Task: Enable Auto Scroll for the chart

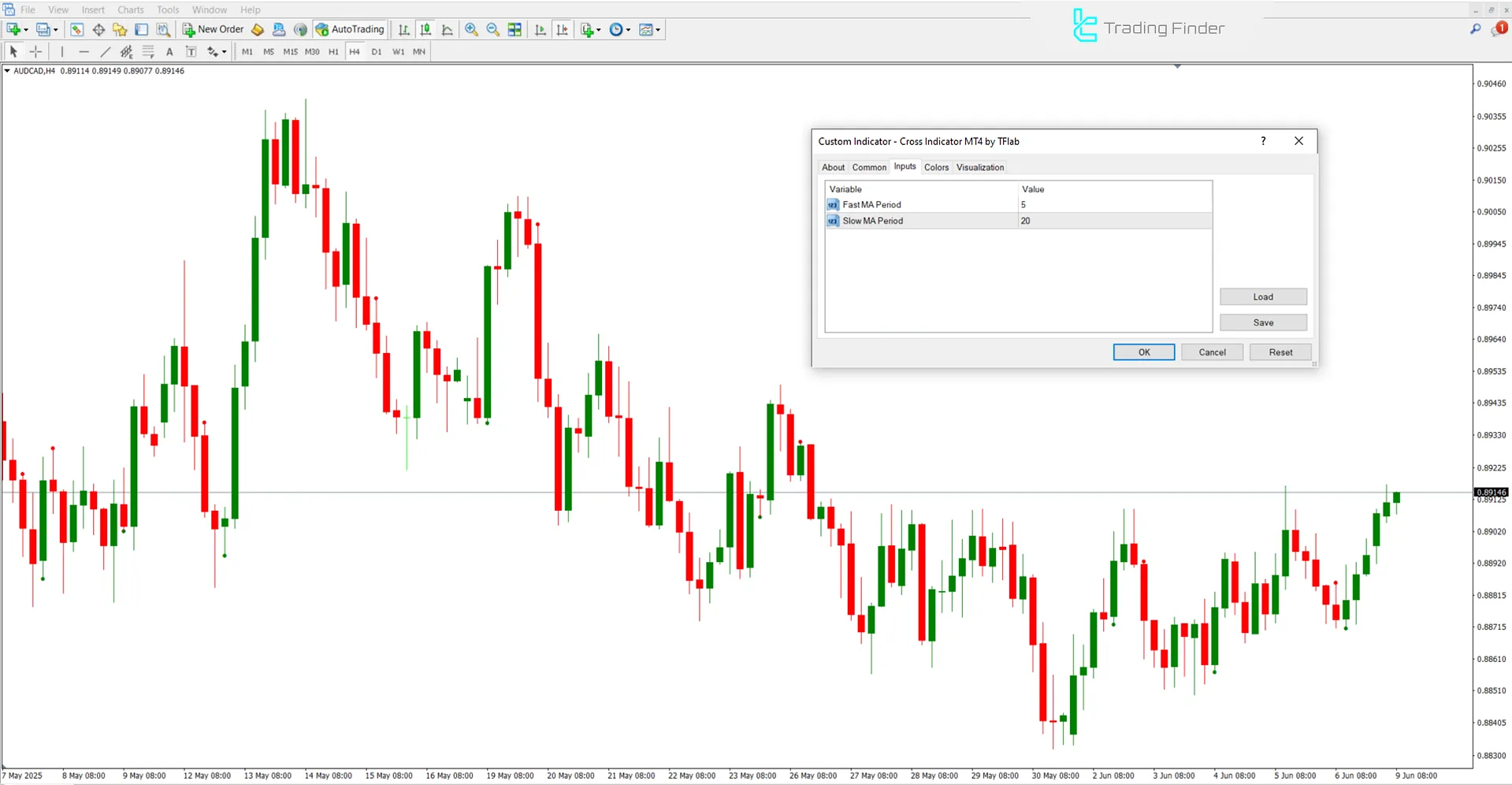Action: (x=540, y=29)
